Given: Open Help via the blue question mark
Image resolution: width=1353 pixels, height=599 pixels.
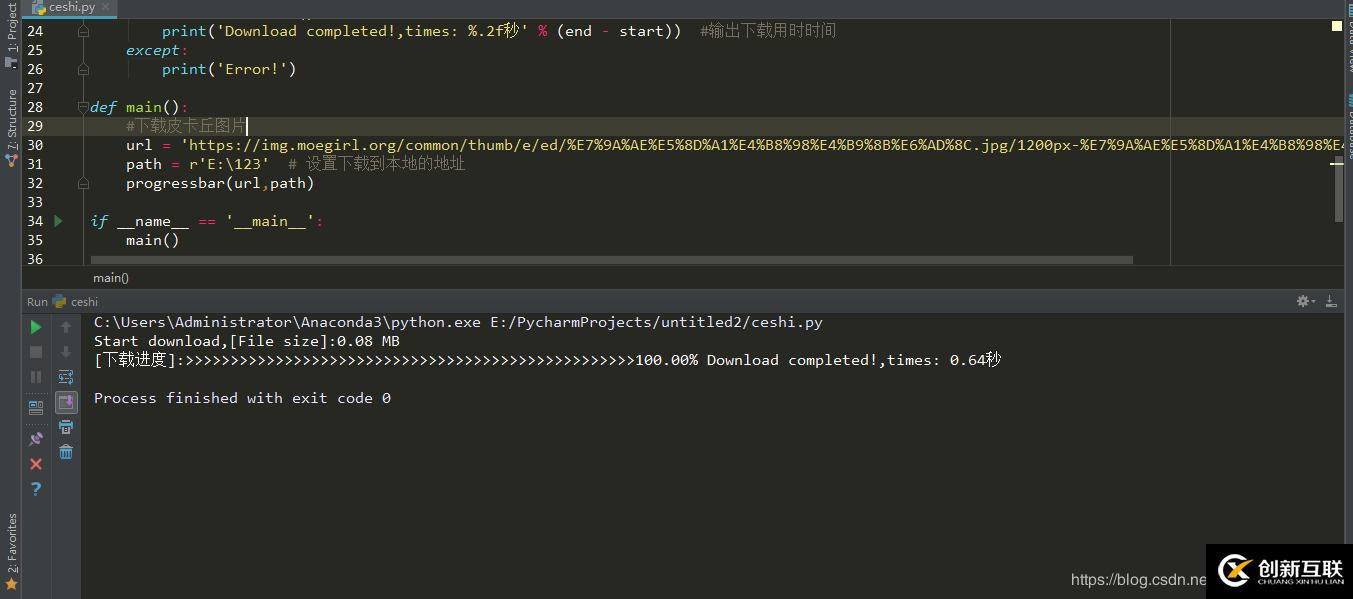Looking at the screenshot, I should 36,489.
